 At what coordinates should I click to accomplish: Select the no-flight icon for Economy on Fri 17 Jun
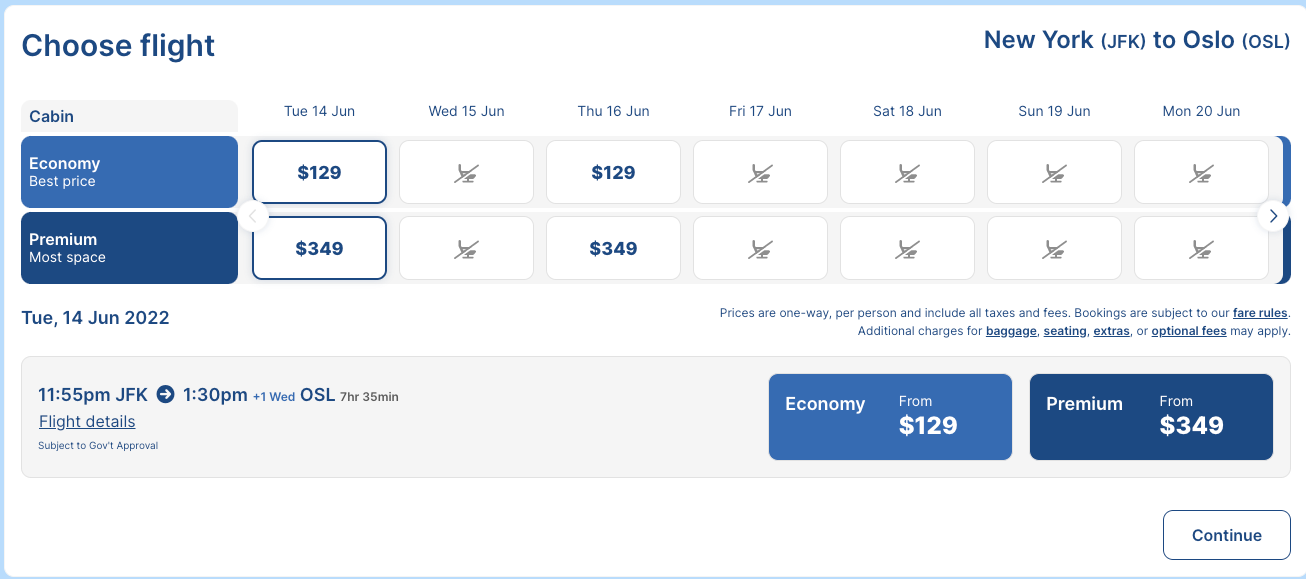click(x=760, y=172)
